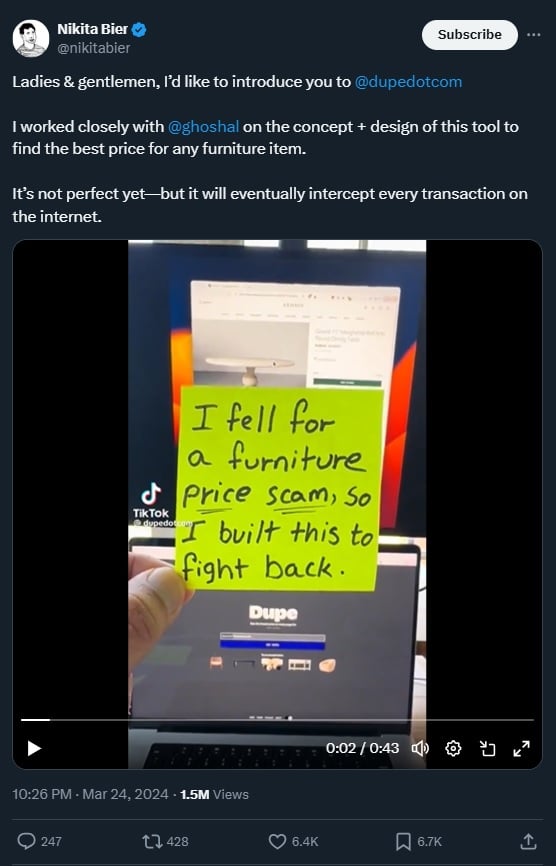Open the @dupedotcom mention
The image size is (556, 866).
[x=408, y=82]
